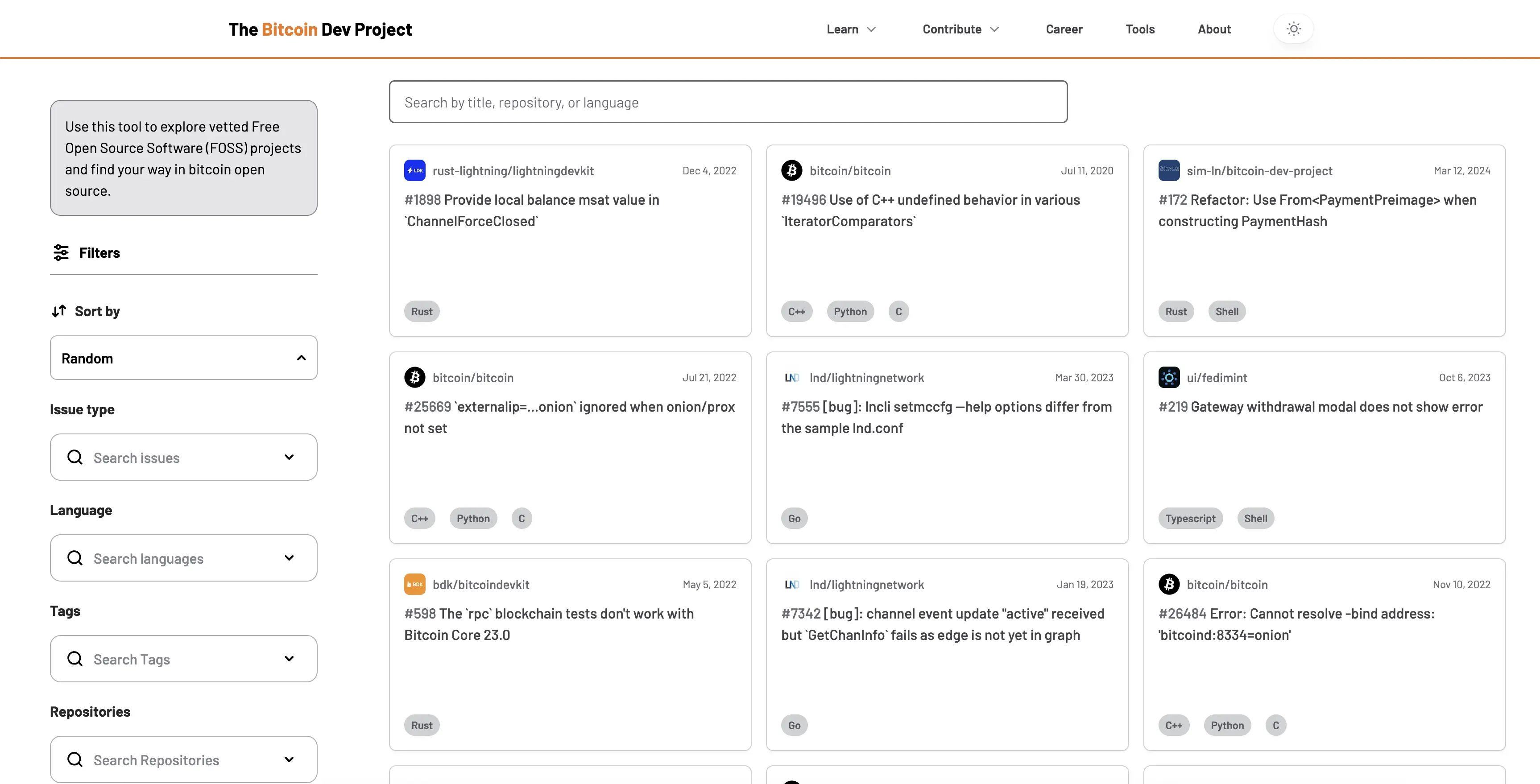Open the Search Tags dropdown
The height and width of the screenshot is (784, 1540).
point(289,659)
